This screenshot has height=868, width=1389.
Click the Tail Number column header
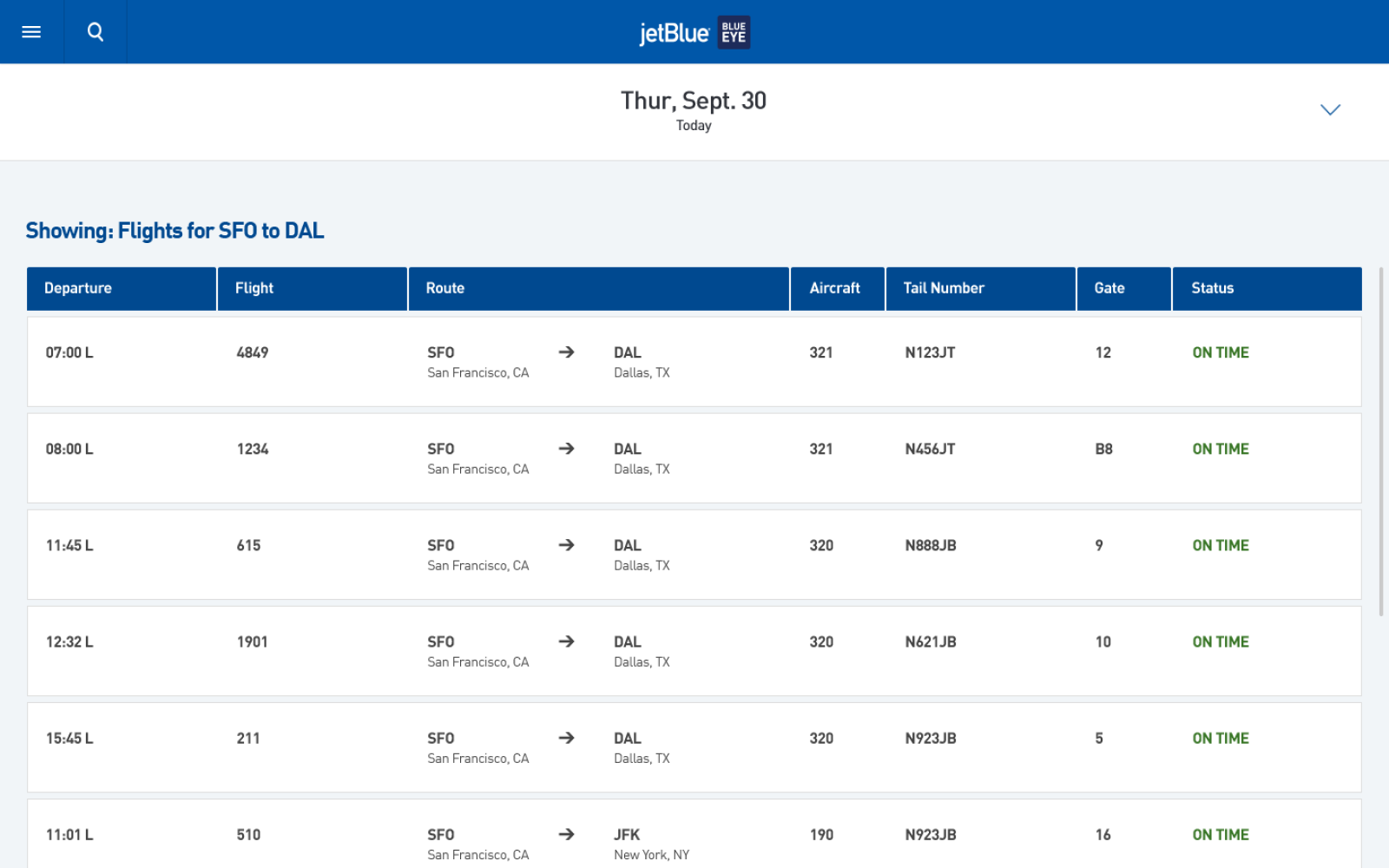944,288
